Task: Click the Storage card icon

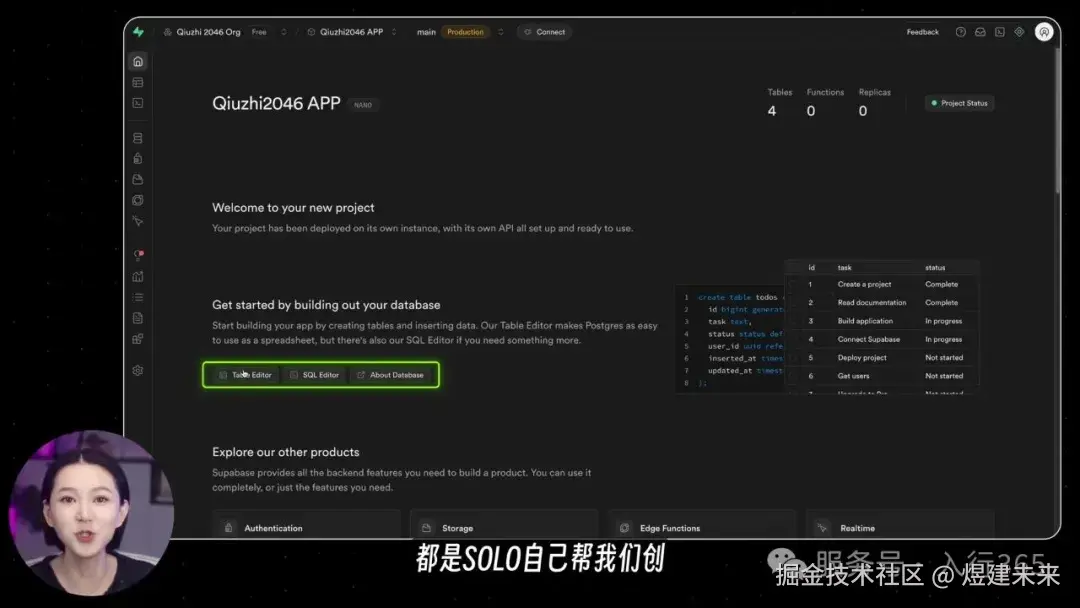Action: click(x=426, y=528)
